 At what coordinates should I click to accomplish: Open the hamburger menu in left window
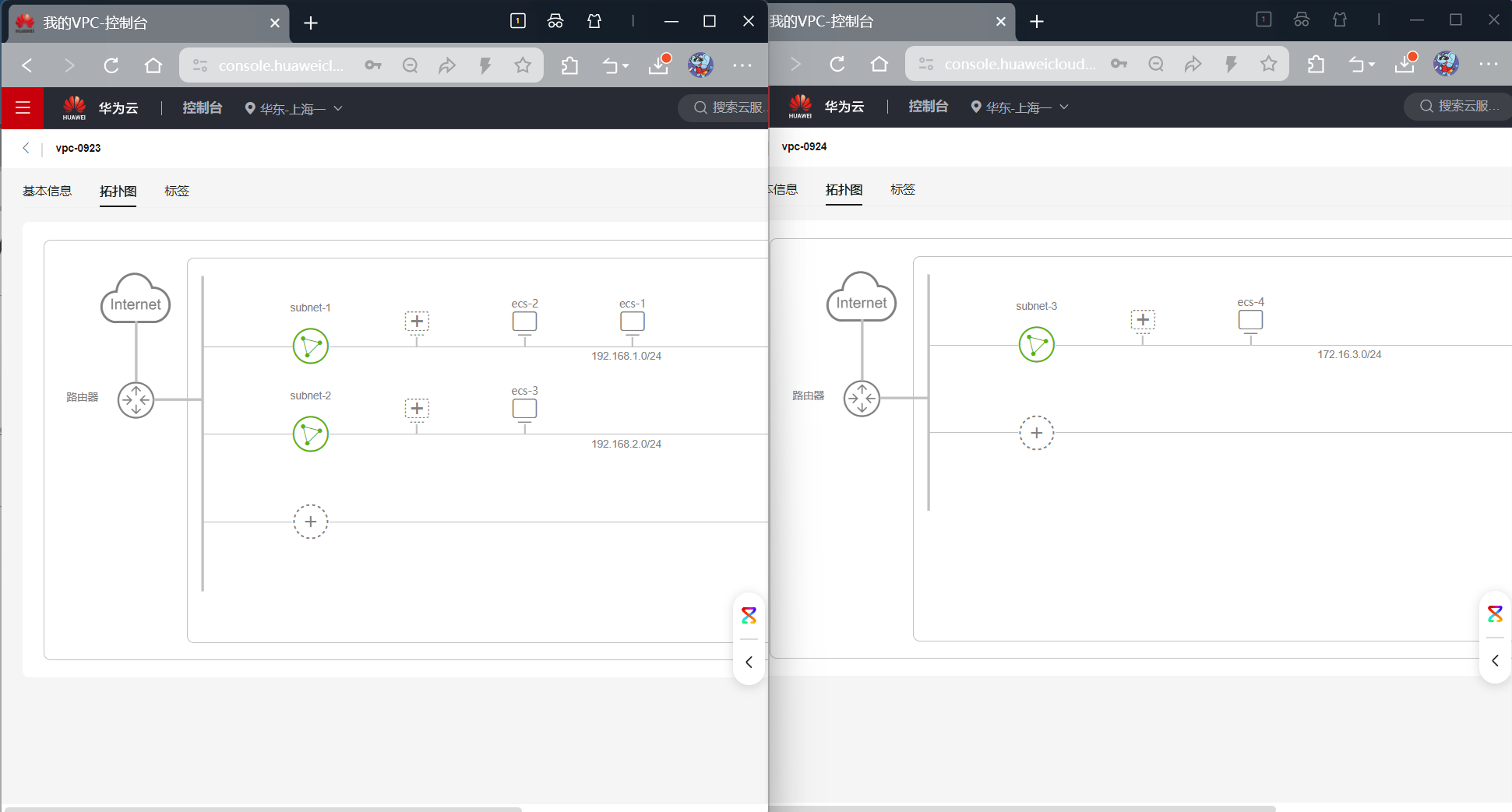(23, 107)
